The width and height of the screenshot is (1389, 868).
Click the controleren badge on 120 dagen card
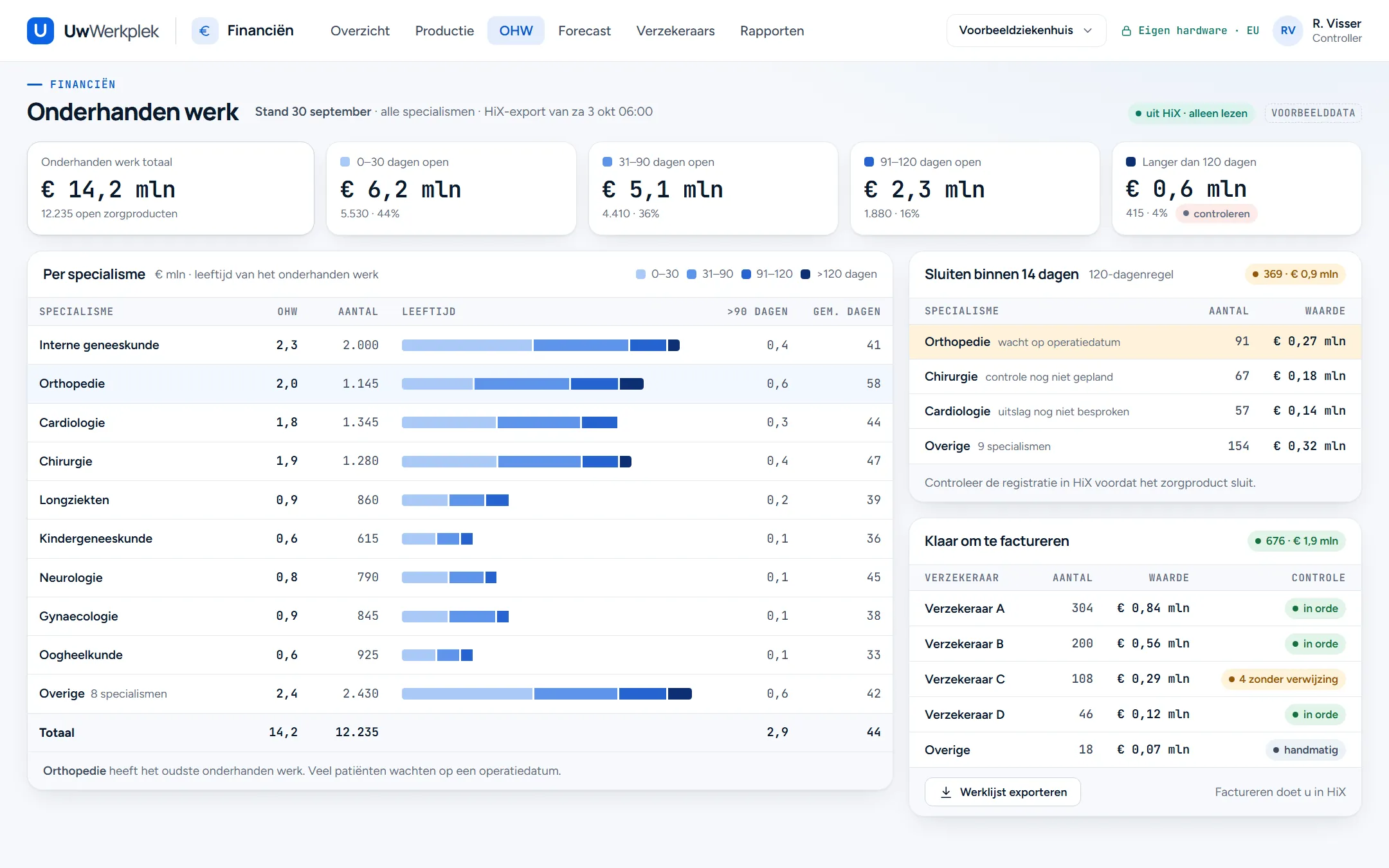[x=1216, y=213]
